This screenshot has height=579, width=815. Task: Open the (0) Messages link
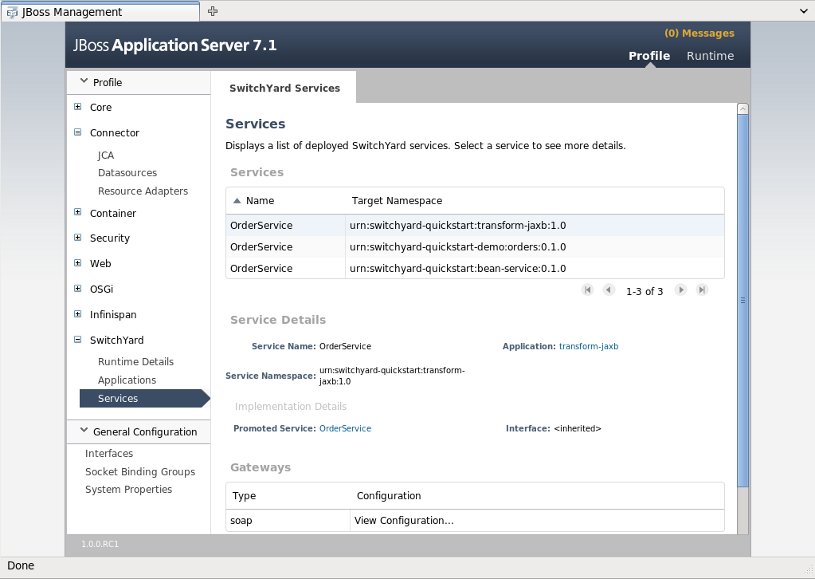tap(699, 33)
